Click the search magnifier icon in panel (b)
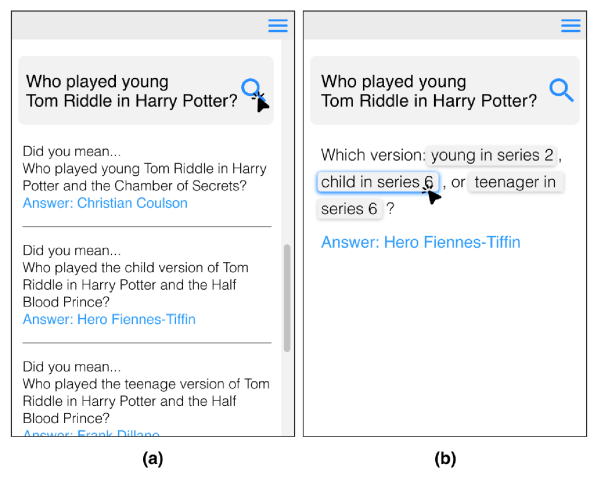 pos(561,90)
